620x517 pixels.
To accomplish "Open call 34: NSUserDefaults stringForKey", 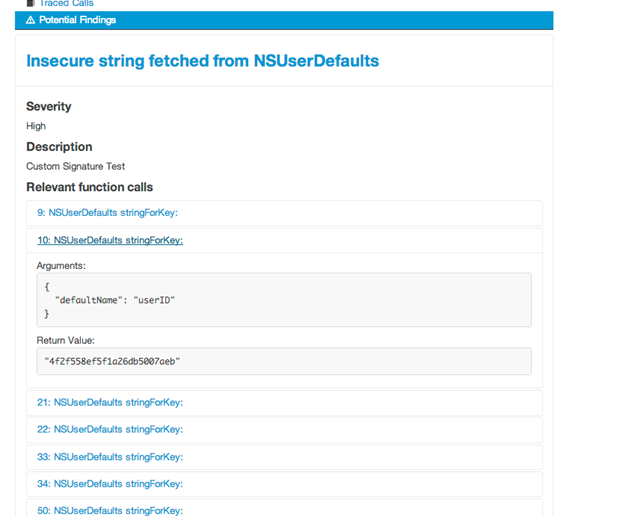I will 110,483.
